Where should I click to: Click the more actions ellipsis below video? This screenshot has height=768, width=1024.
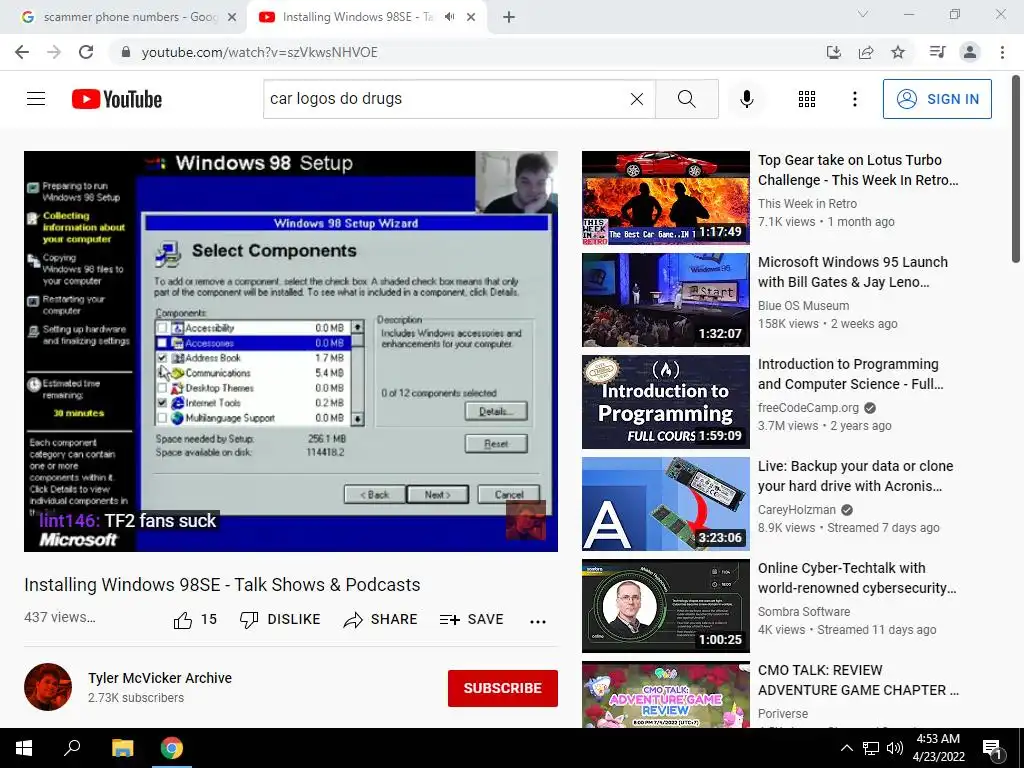coord(537,621)
